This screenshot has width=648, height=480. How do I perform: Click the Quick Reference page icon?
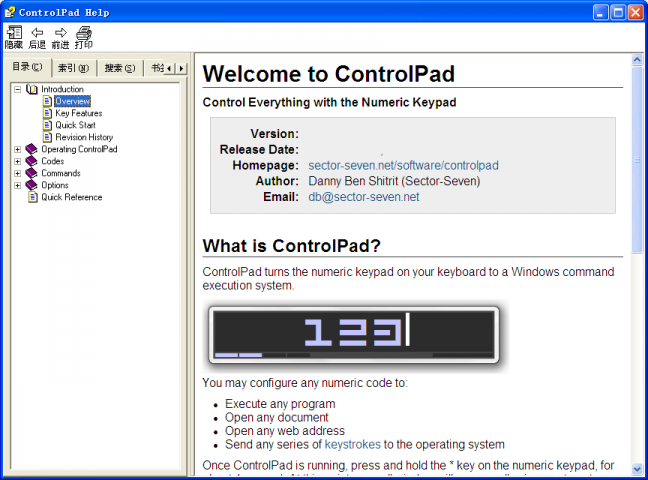[x=31, y=197]
